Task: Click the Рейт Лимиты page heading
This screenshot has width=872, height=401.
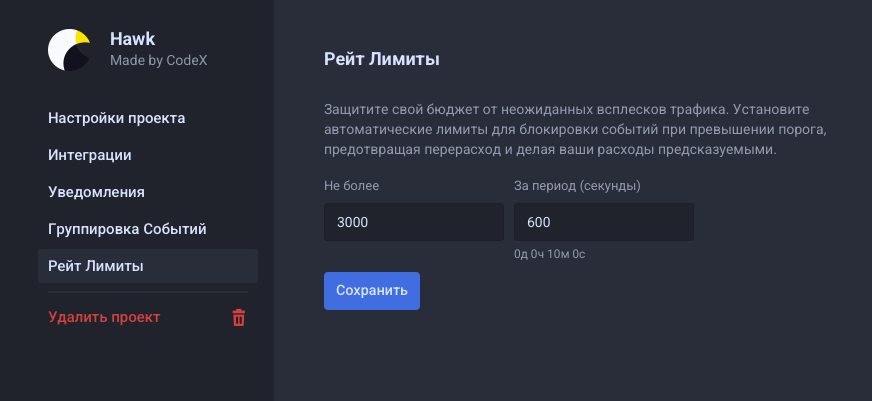Action: click(382, 59)
